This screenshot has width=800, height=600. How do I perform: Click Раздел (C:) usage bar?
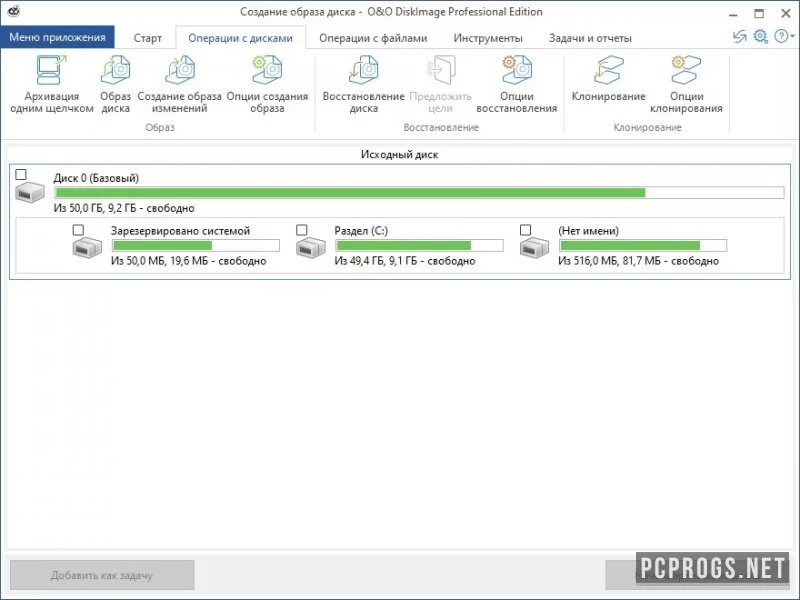[419, 245]
